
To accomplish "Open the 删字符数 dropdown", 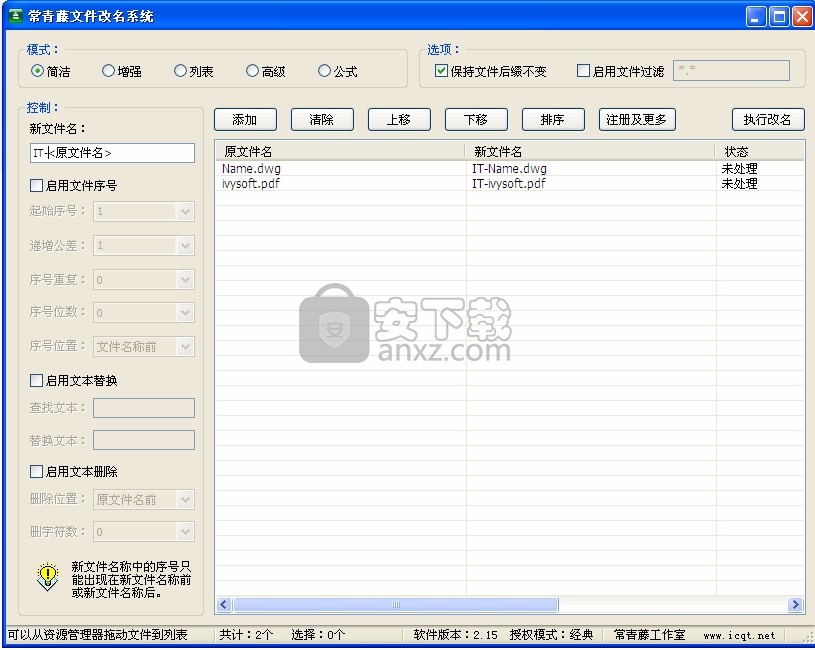I will [186, 532].
